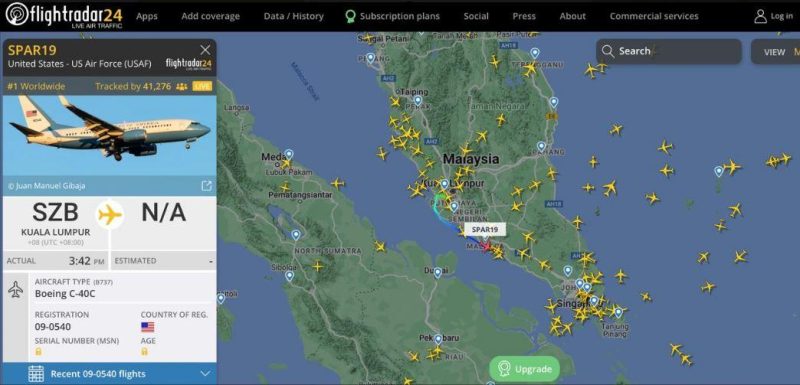This screenshot has width=800, height=385.
Task: Open aircraft photo external link icon
Action: 206,186
